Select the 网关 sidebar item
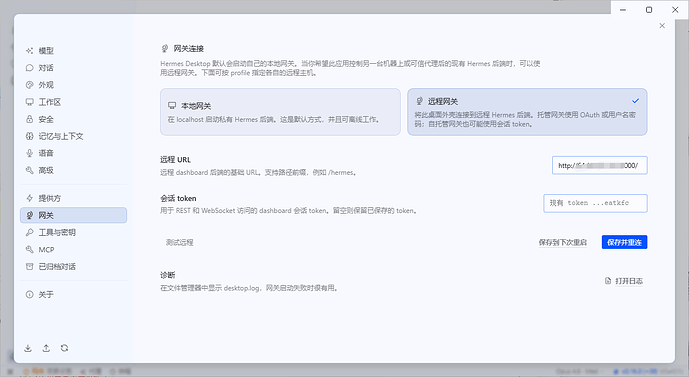The width and height of the screenshot is (689, 377). 73,215
